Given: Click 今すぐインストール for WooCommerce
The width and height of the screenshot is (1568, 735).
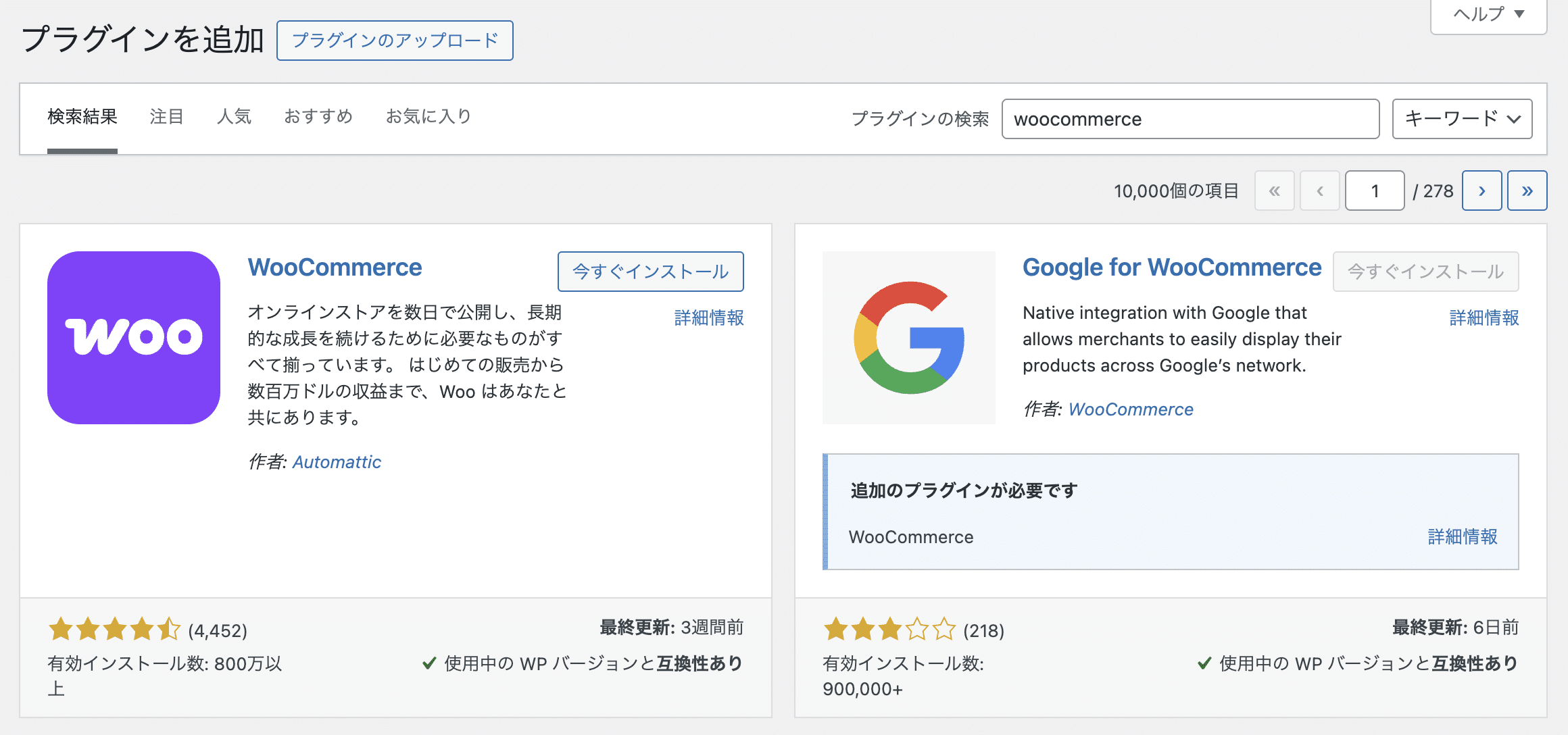Looking at the screenshot, I should (x=650, y=271).
